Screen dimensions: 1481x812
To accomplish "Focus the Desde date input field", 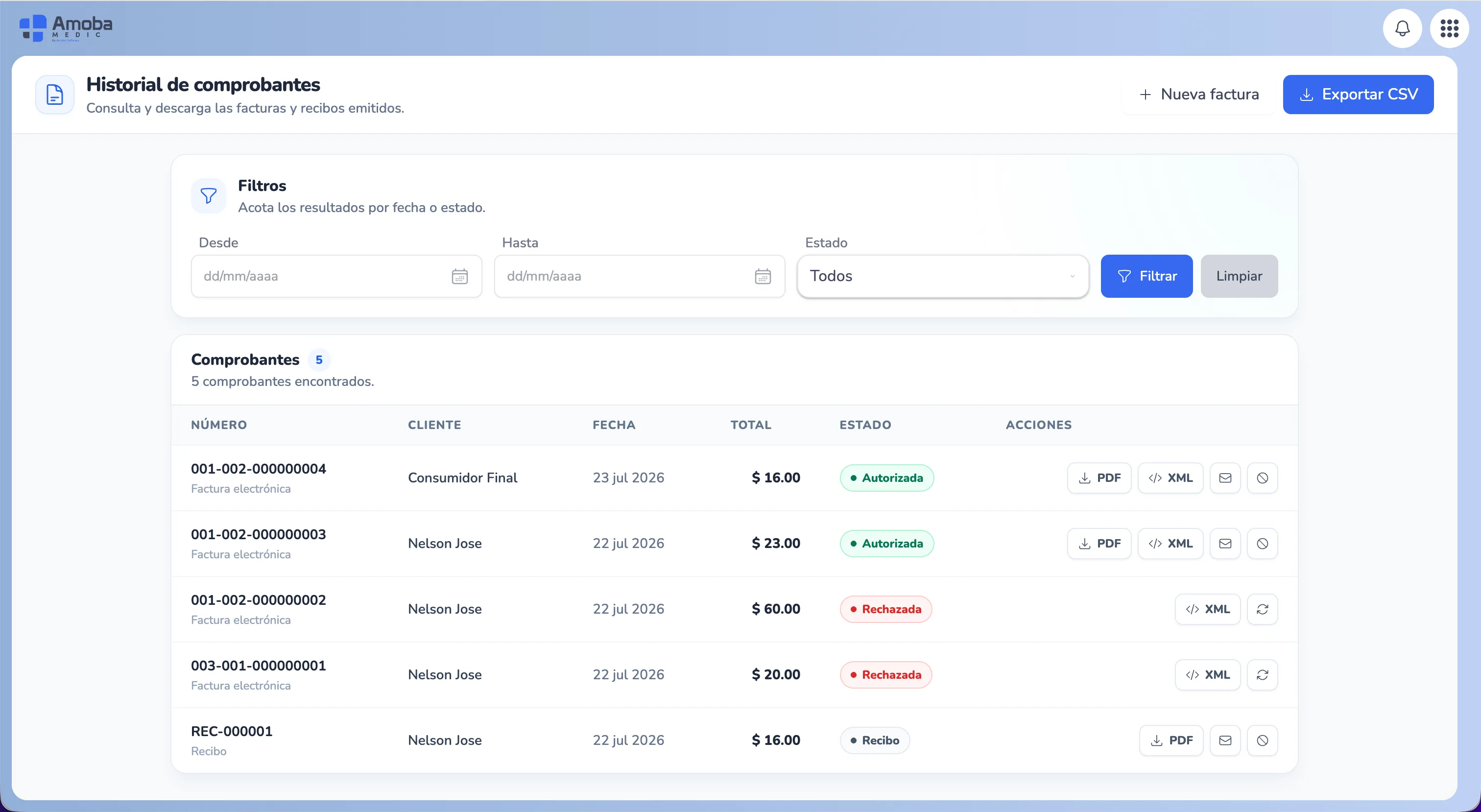I will point(336,276).
